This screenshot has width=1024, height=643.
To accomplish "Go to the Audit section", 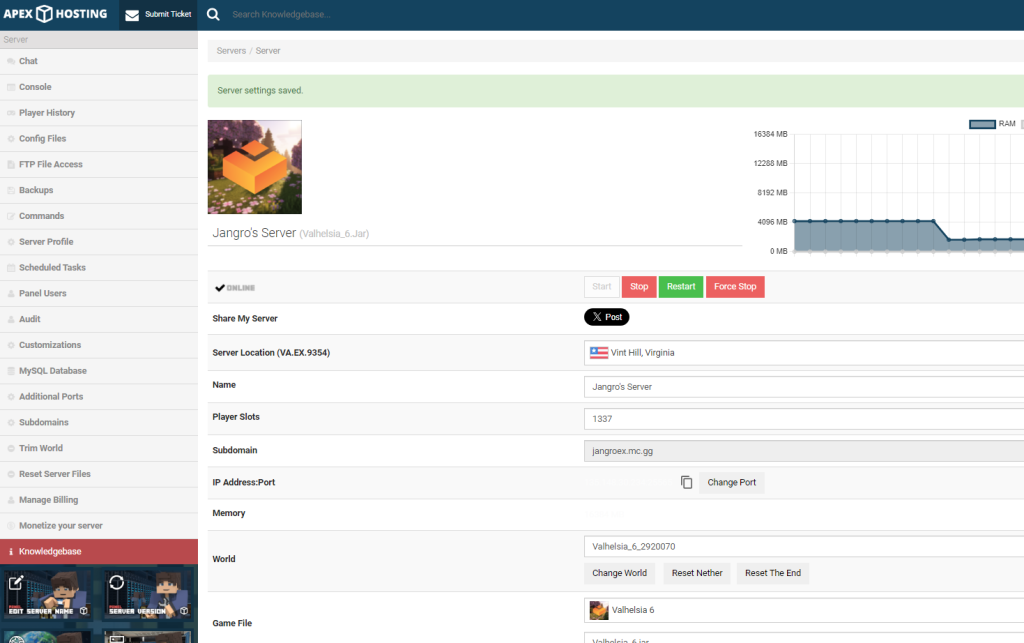I will 99,319.
